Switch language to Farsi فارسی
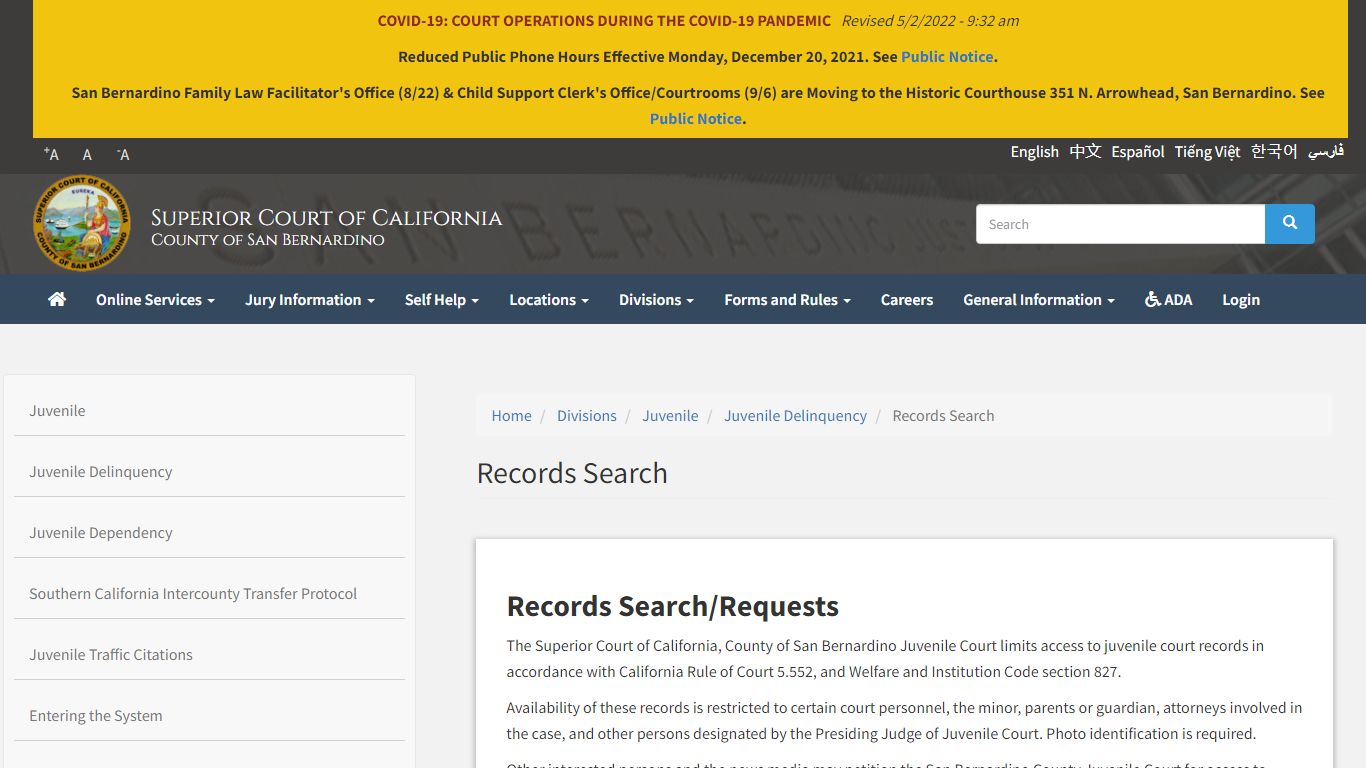Image resolution: width=1366 pixels, height=768 pixels. point(1326,152)
